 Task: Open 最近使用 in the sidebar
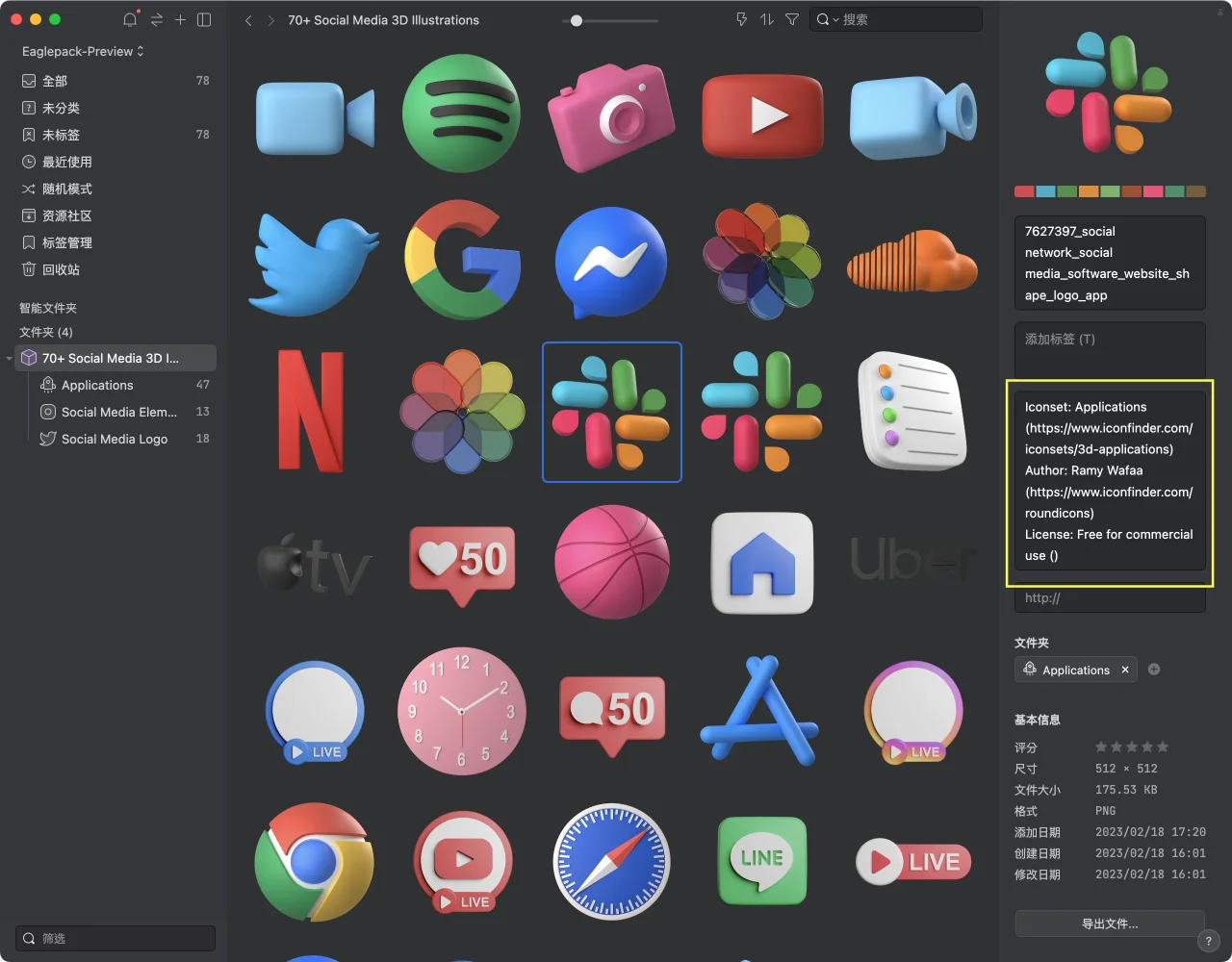(x=115, y=162)
